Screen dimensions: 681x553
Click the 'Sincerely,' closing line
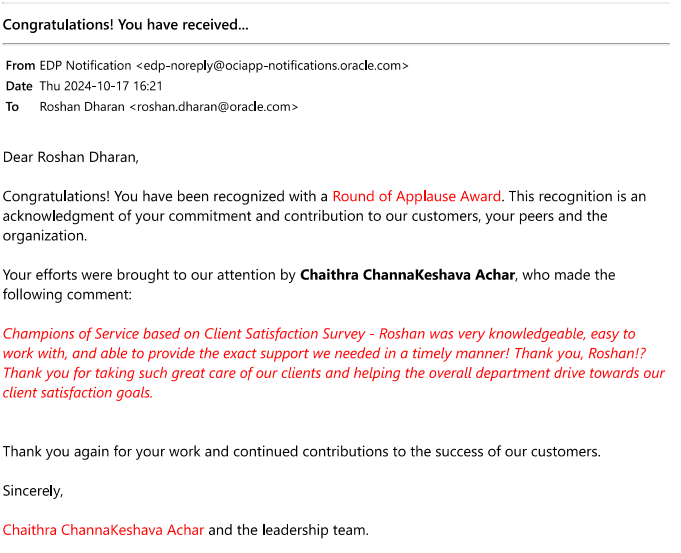click(x=33, y=491)
